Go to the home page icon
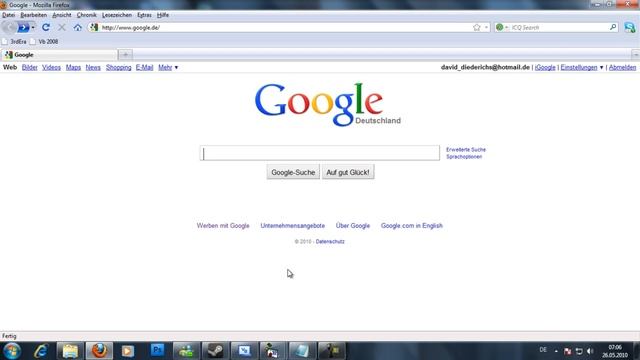The width and height of the screenshot is (640, 360). pyautogui.click(x=78, y=28)
